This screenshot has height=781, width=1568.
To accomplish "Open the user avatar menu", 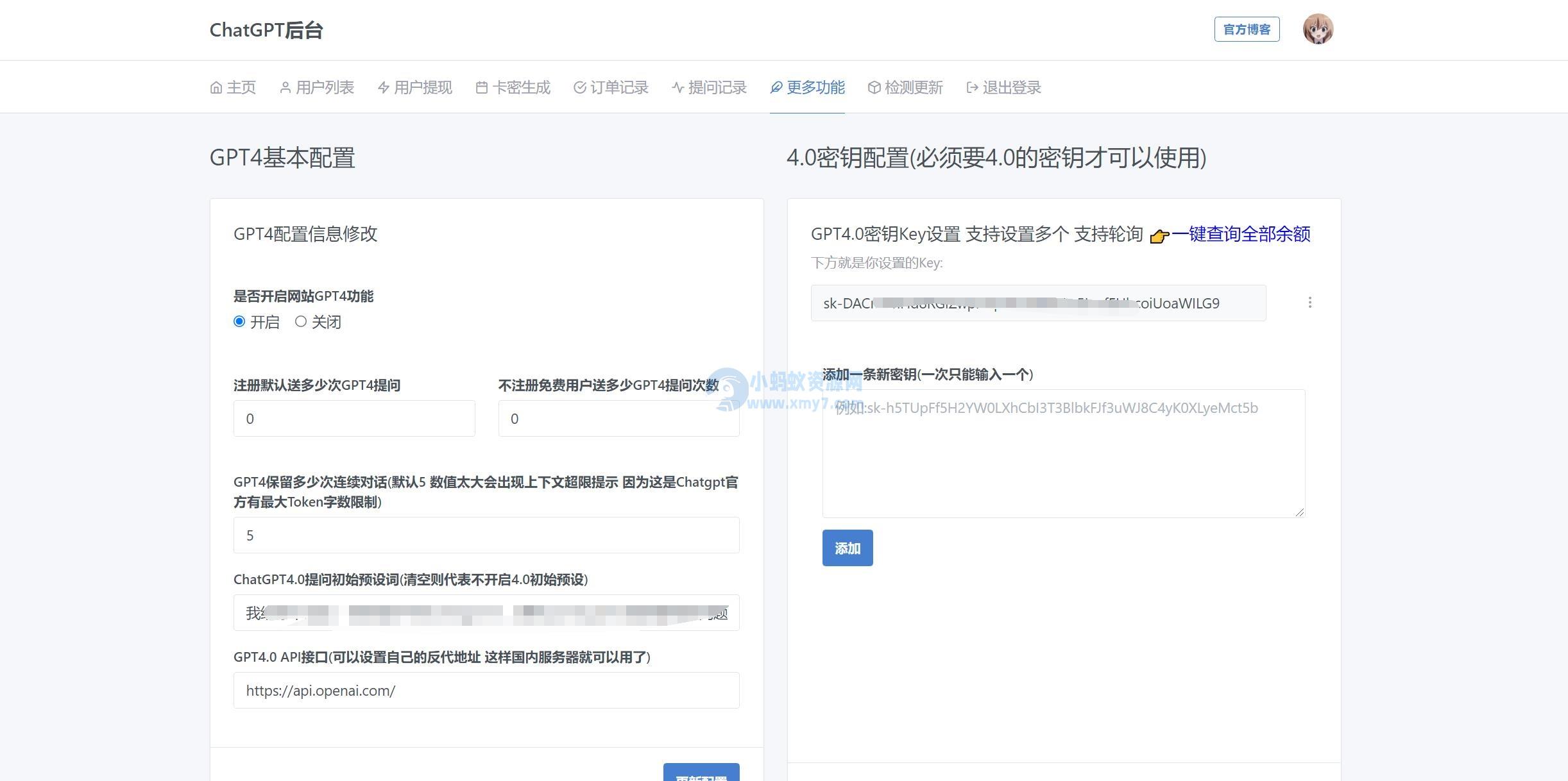I will click(x=1318, y=29).
